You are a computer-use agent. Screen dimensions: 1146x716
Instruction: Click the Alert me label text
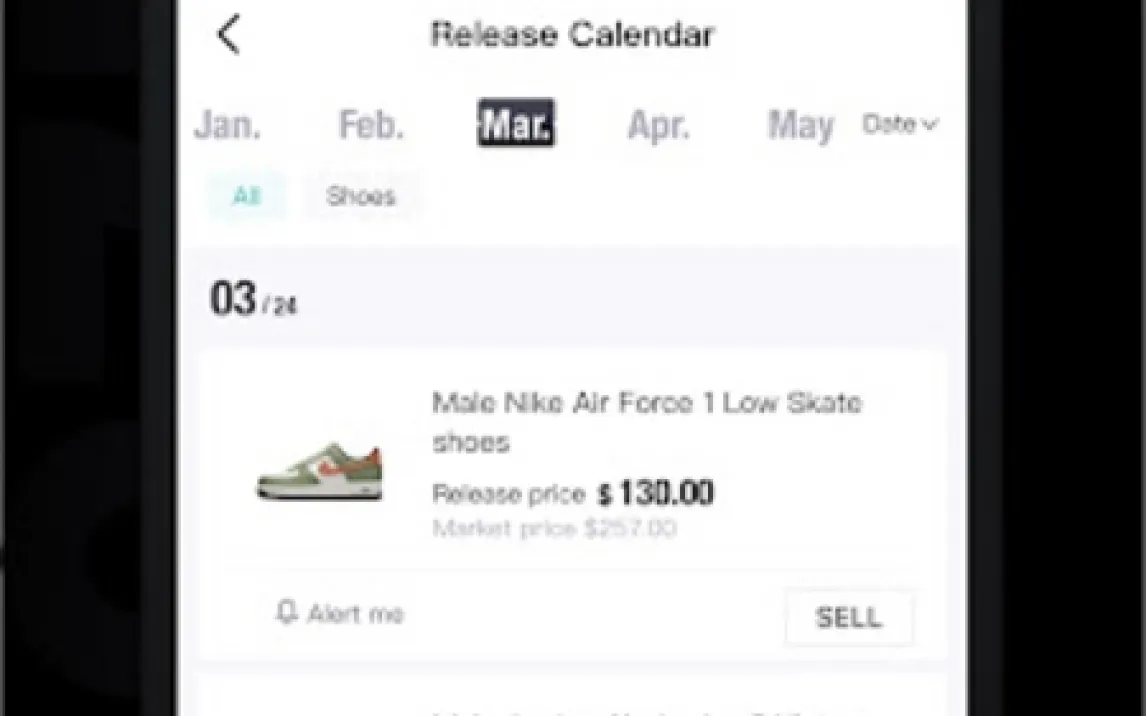click(x=355, y=614)
